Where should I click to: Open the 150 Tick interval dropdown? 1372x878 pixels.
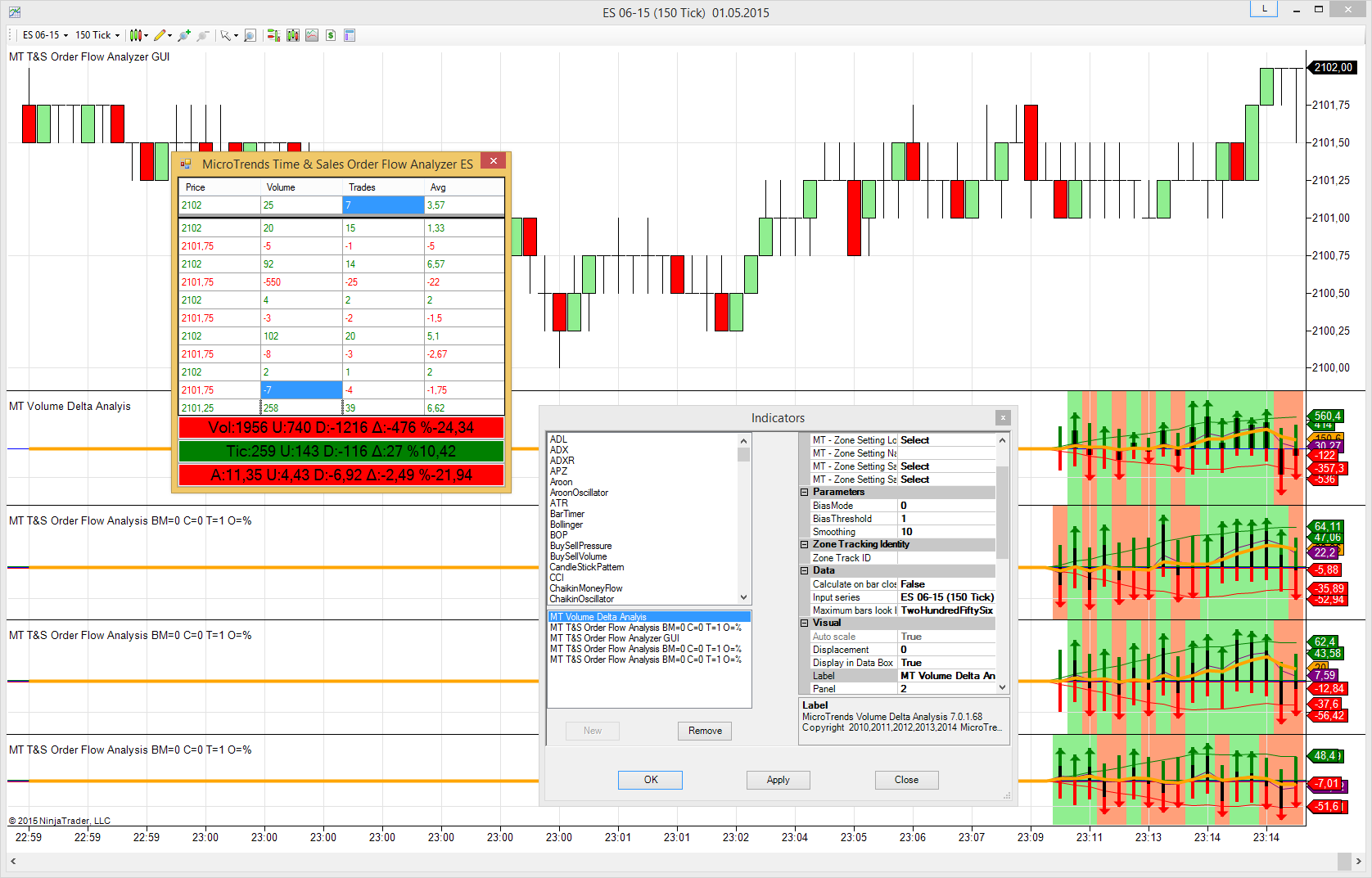pyautogui.click(x=97, y=35)
